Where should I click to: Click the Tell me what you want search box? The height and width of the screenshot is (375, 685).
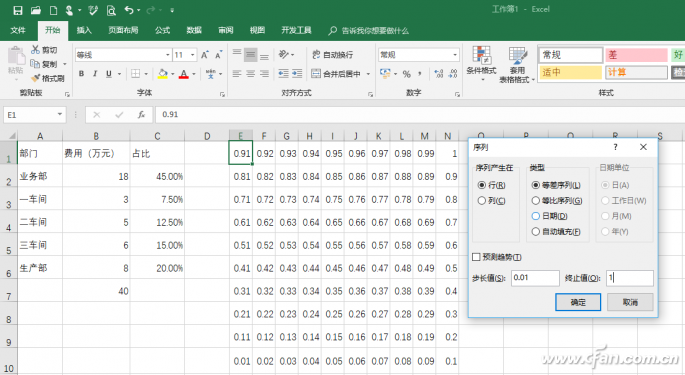click(x=369, y=31)
